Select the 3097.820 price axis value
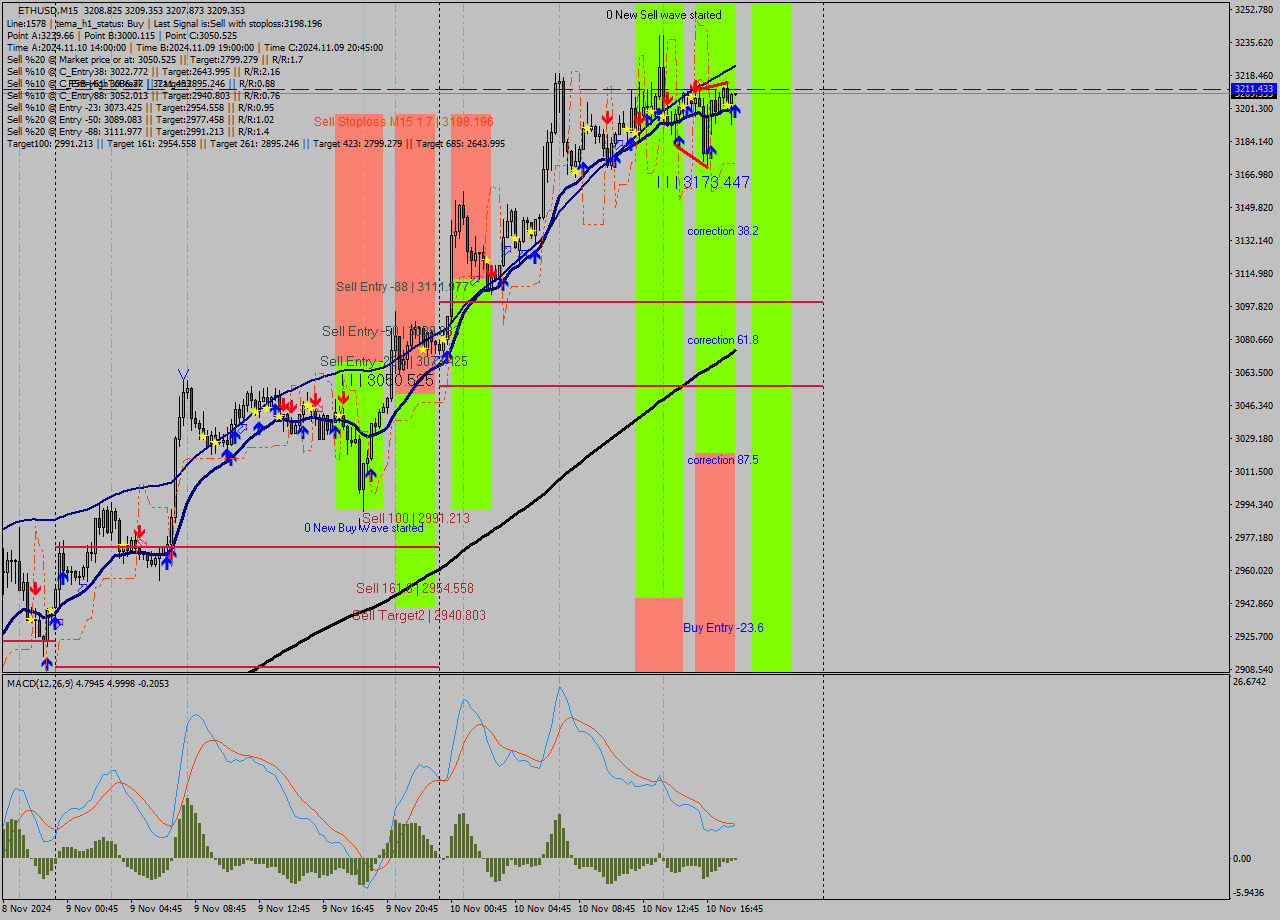The width and height of the screenshot is (1280, 920). pyautogui.click(x=1254, y=307)
